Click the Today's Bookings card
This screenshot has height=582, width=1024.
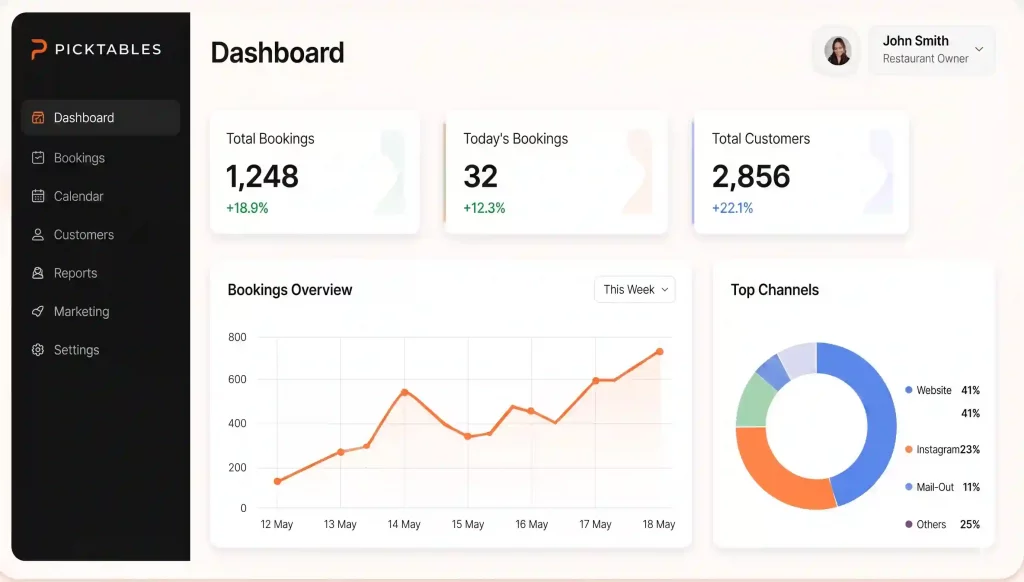(x=556, y=172)
